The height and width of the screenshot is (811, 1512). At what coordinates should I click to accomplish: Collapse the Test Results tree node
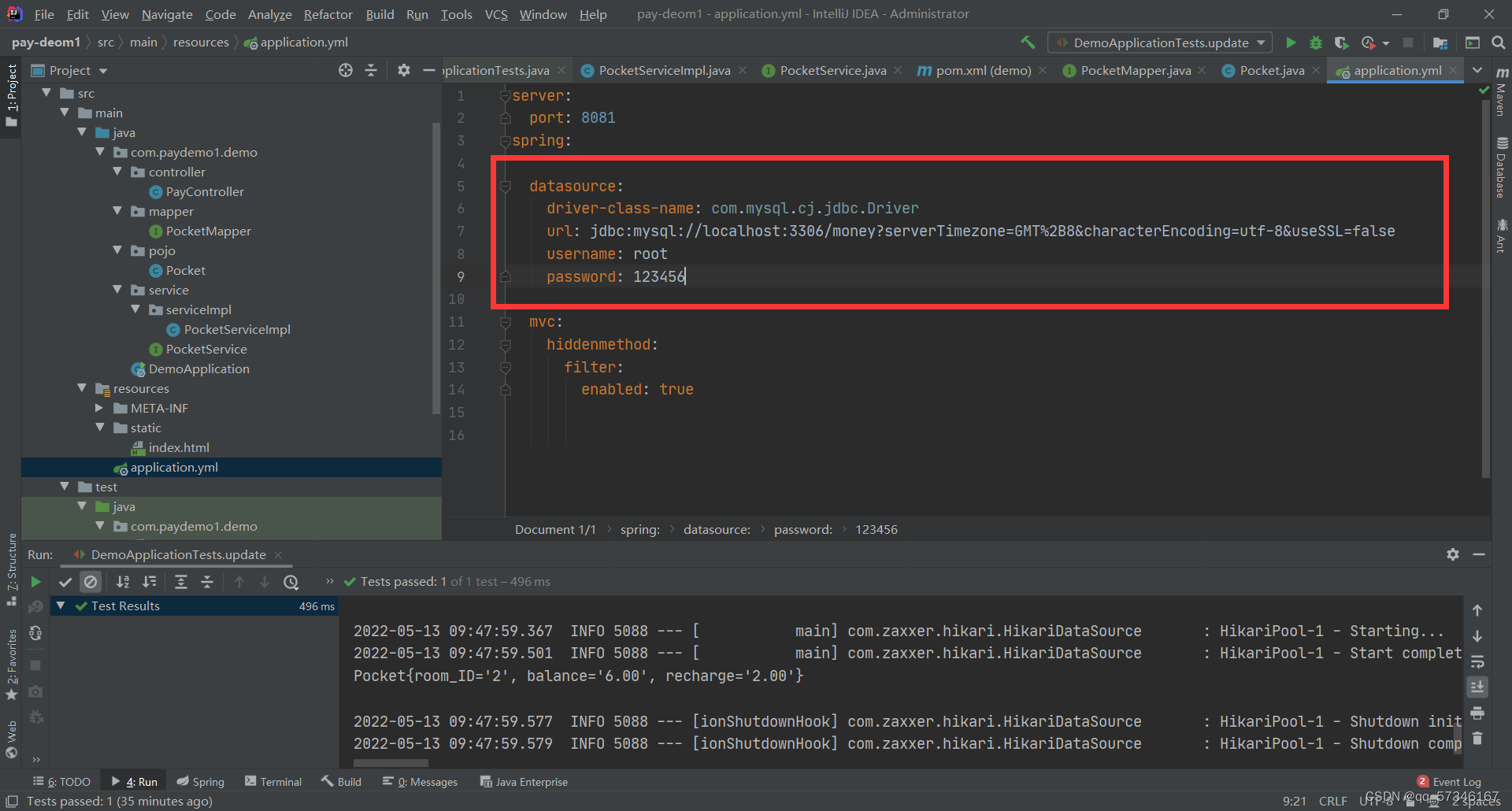coord(61,605)
